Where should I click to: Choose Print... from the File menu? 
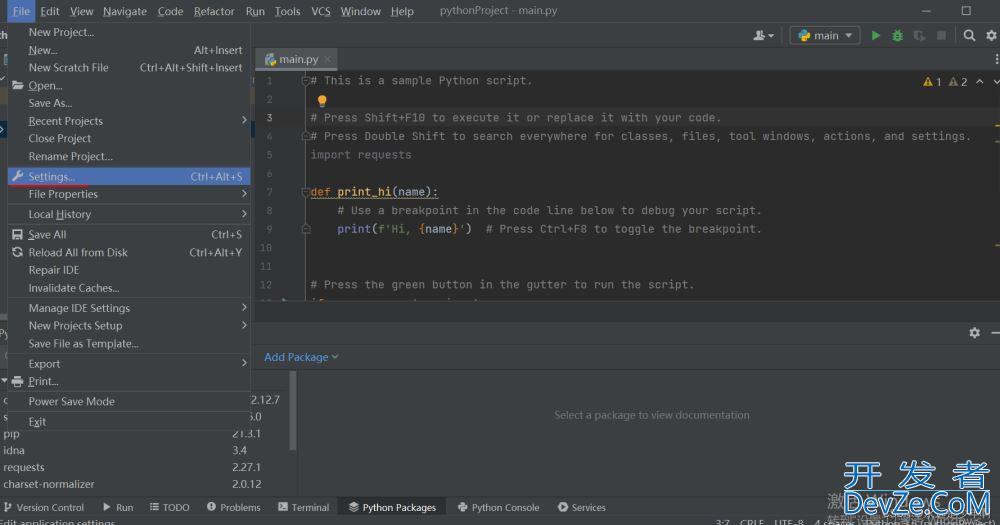click(129, 381)
